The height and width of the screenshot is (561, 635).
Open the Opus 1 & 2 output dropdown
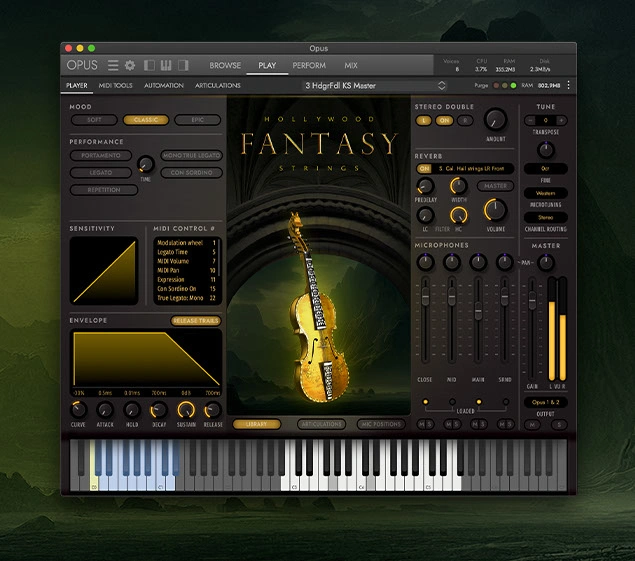[546, 402]
